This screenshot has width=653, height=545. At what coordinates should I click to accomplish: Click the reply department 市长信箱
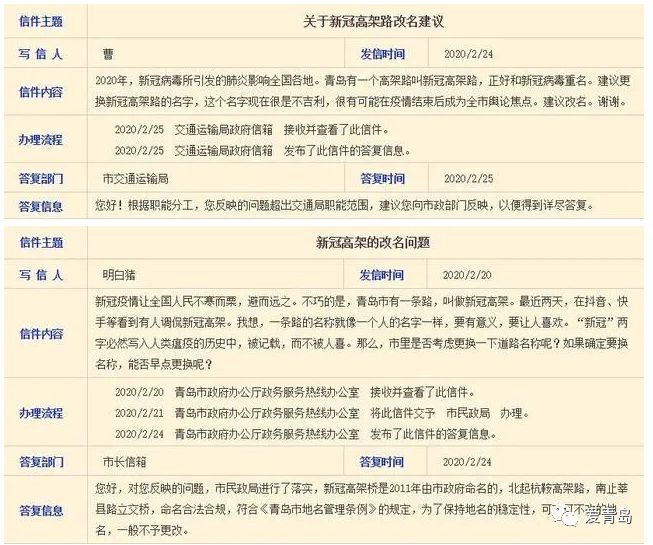[x=123, y=462]
